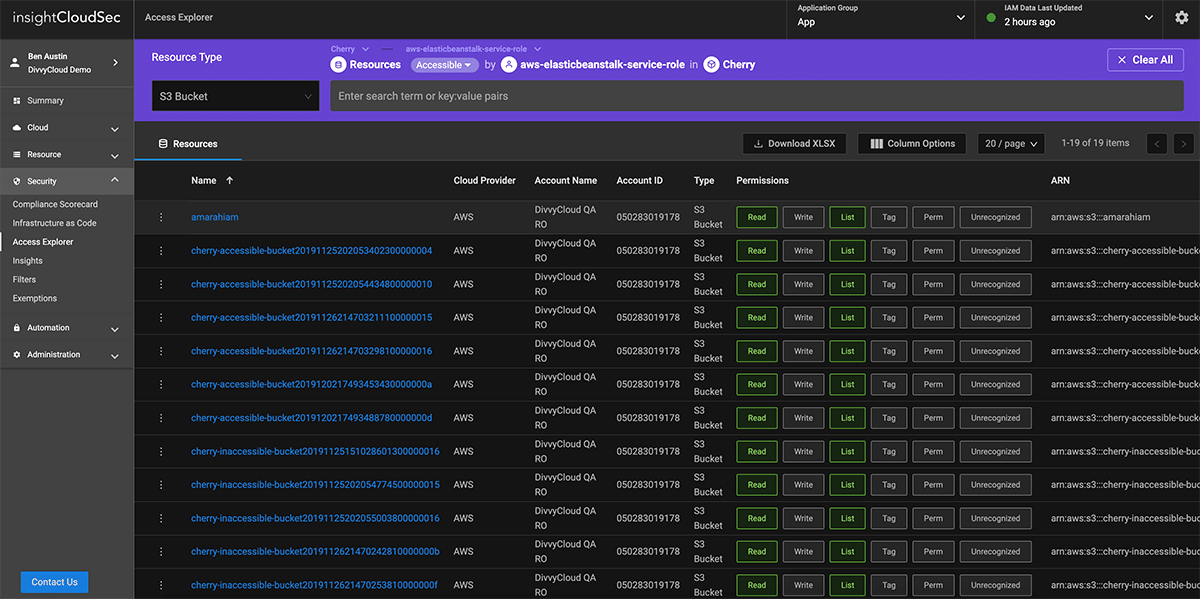Image resolution: width=1200 pixels, height=599 pixels.
Task: Sort by Name column arrow
Action: click(x=230, y=181)
